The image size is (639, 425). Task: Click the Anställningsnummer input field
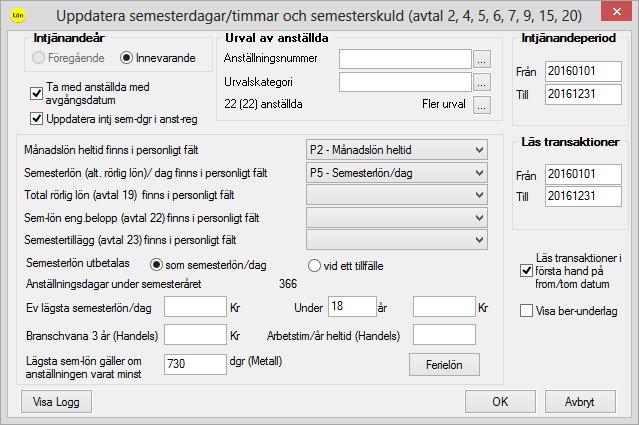click(405, 59)
